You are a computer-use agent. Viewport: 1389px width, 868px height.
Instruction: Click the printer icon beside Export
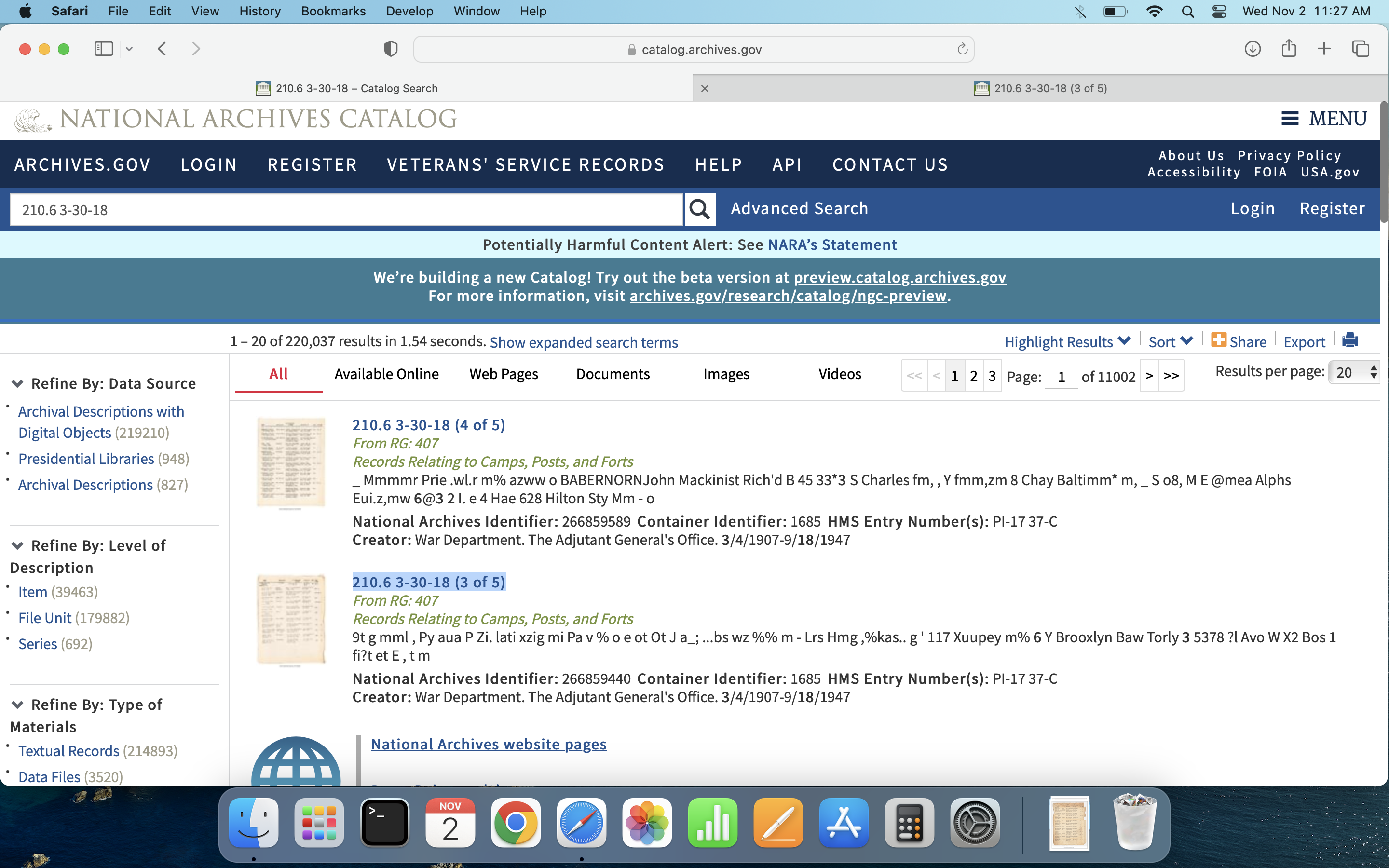1350,340
